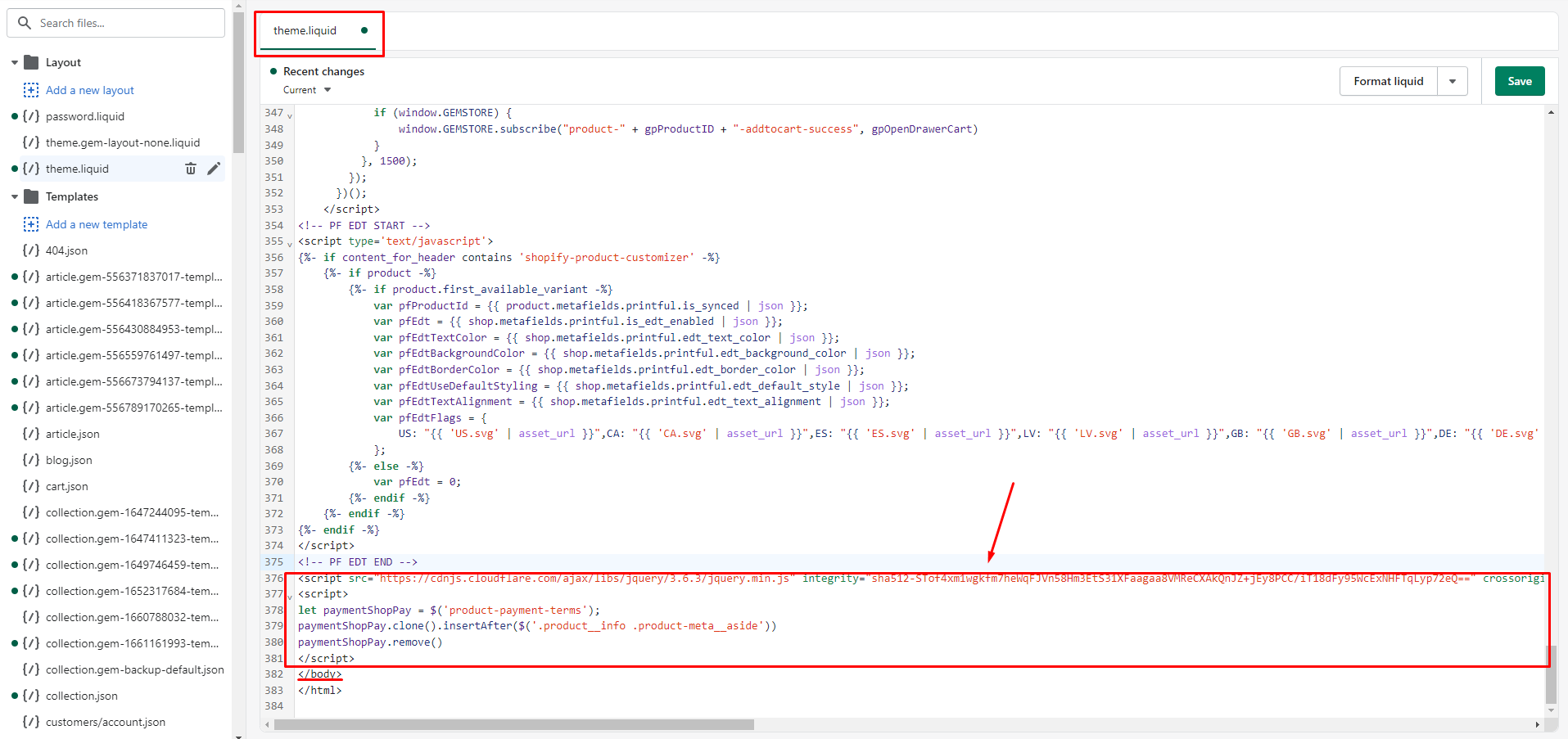Open article.gem-556673794137 template file
Screen dimensions: 1568x739
tap(133, 381)
